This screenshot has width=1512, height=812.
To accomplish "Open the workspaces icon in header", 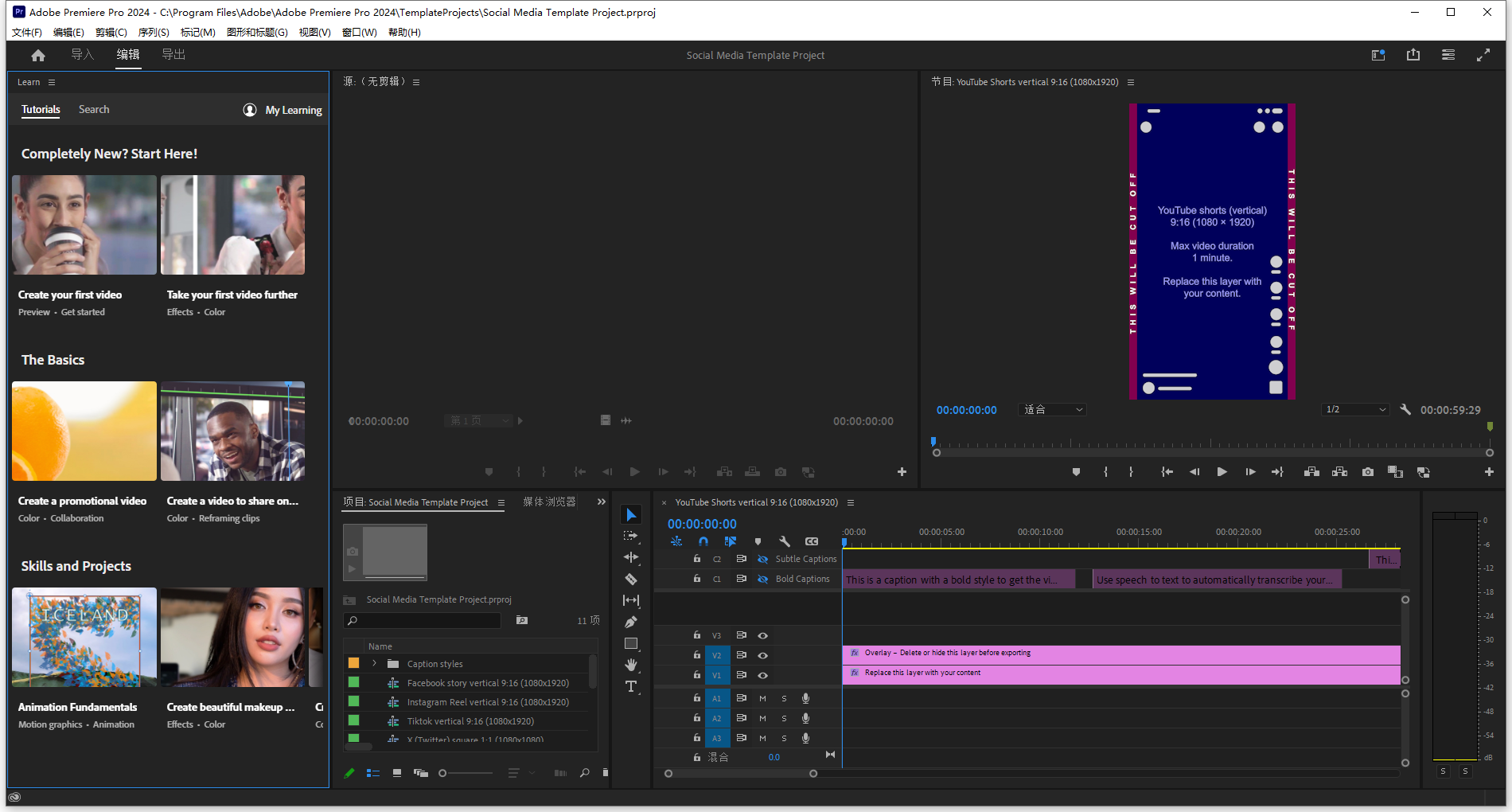I will (x=1378, y=55).
